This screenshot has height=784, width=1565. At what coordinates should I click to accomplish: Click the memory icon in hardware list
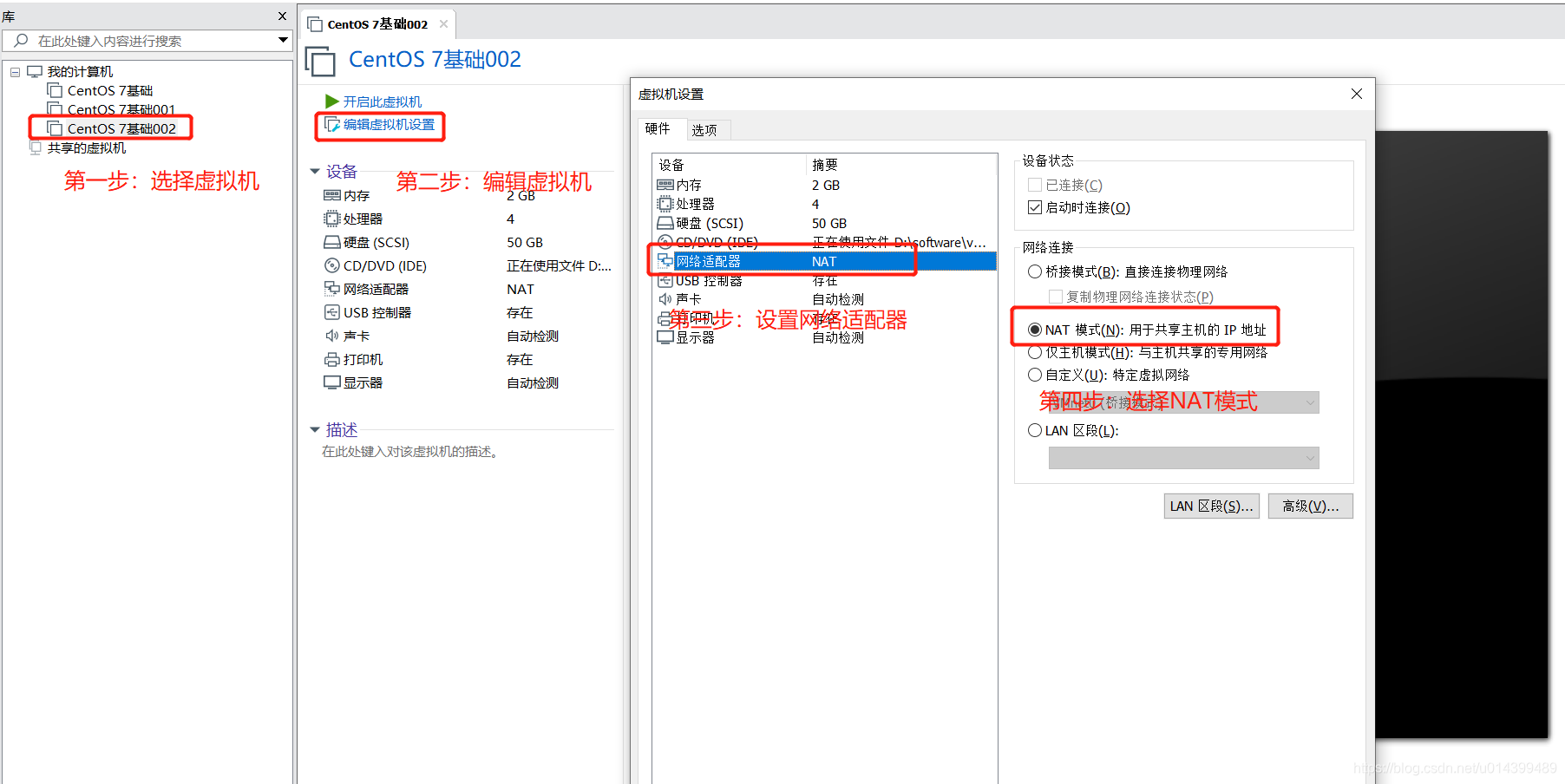pyautogui.click(x=665, y=185)
